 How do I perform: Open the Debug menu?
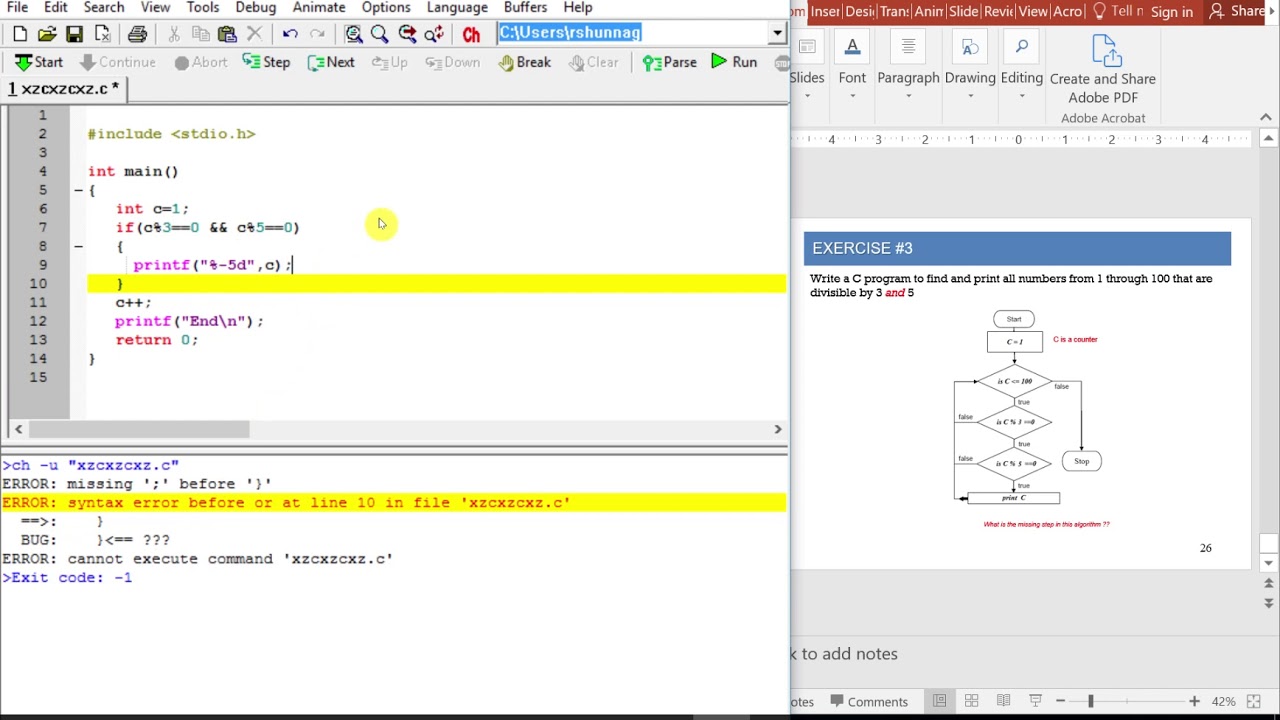256,7
